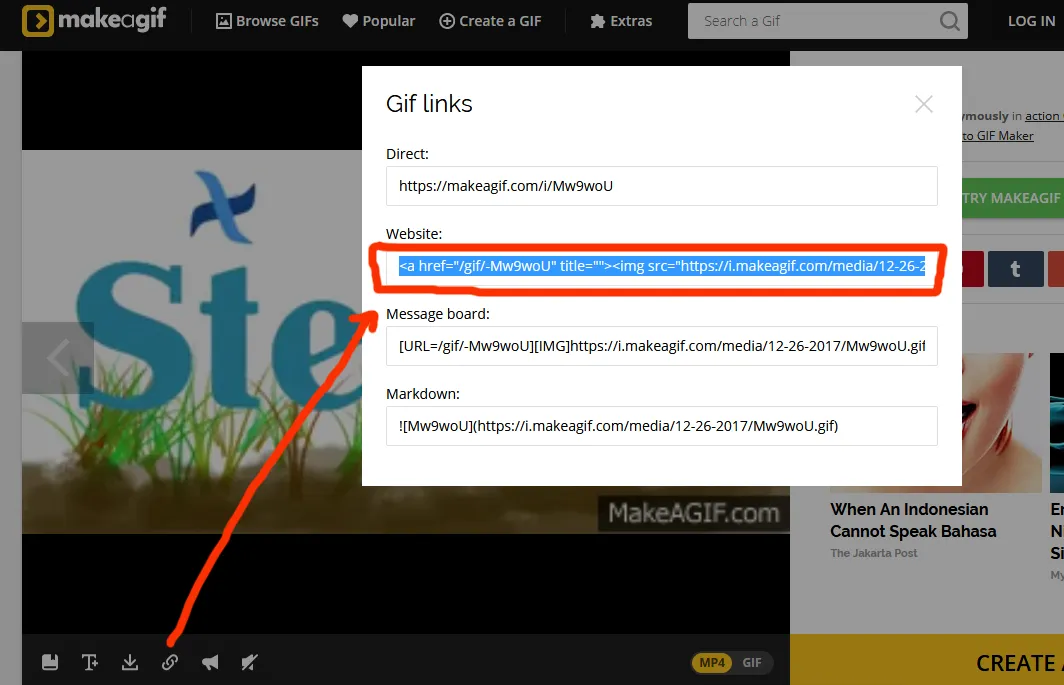Share on Tumblr
This screenshot has height=685, width=1064.
coord(1015,269)
